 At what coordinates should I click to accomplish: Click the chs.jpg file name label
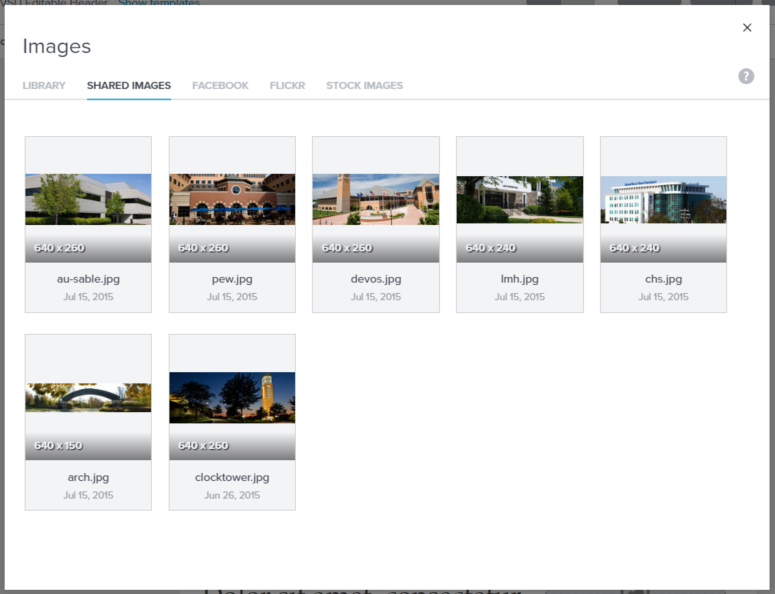point(663,279)
